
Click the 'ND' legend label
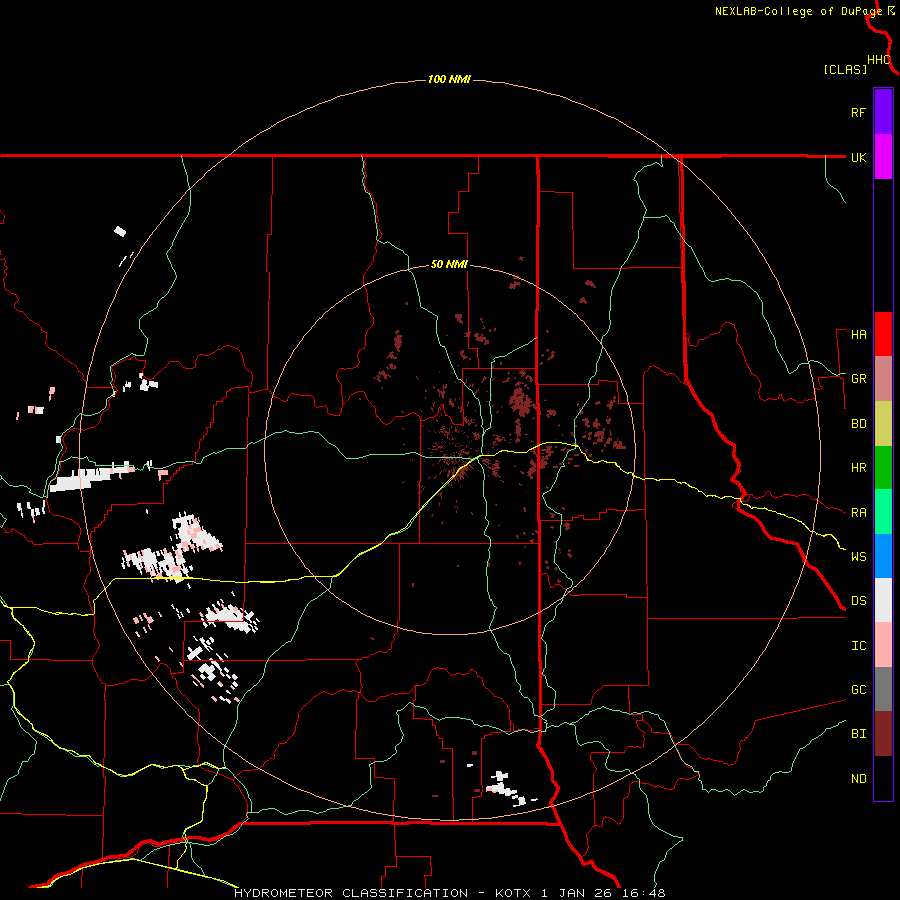coord(858,779)
